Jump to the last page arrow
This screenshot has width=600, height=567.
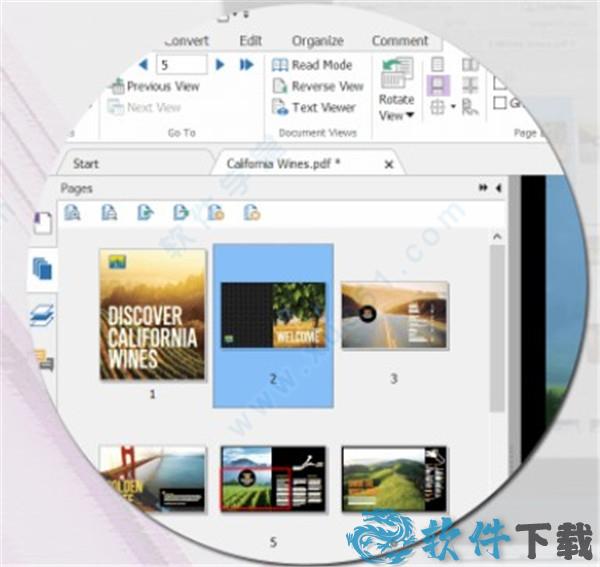click(x=246, y=64)
